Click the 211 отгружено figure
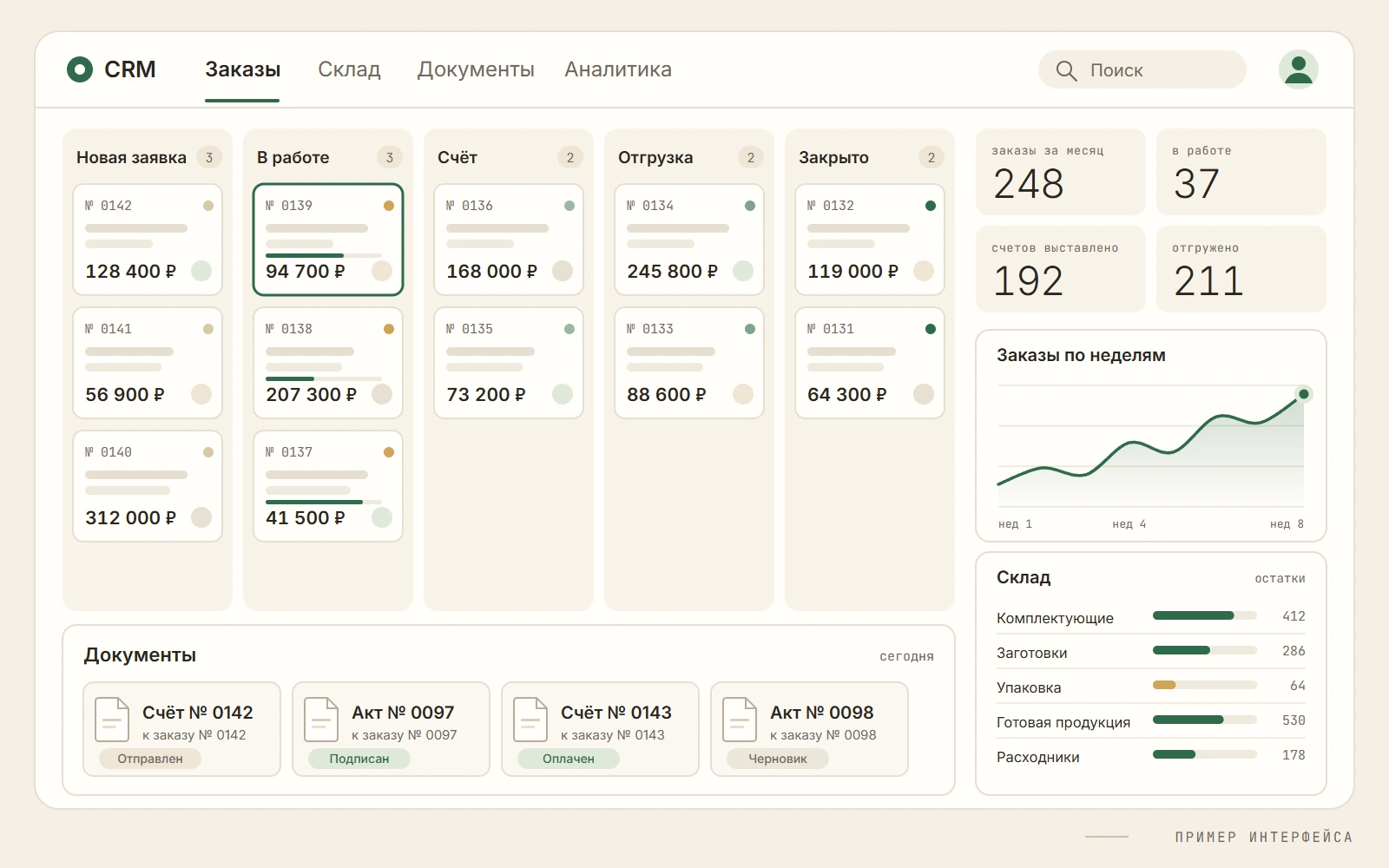Image resolution: width=1389 pixels, height=868 pixels. [x=1208, y=281]
